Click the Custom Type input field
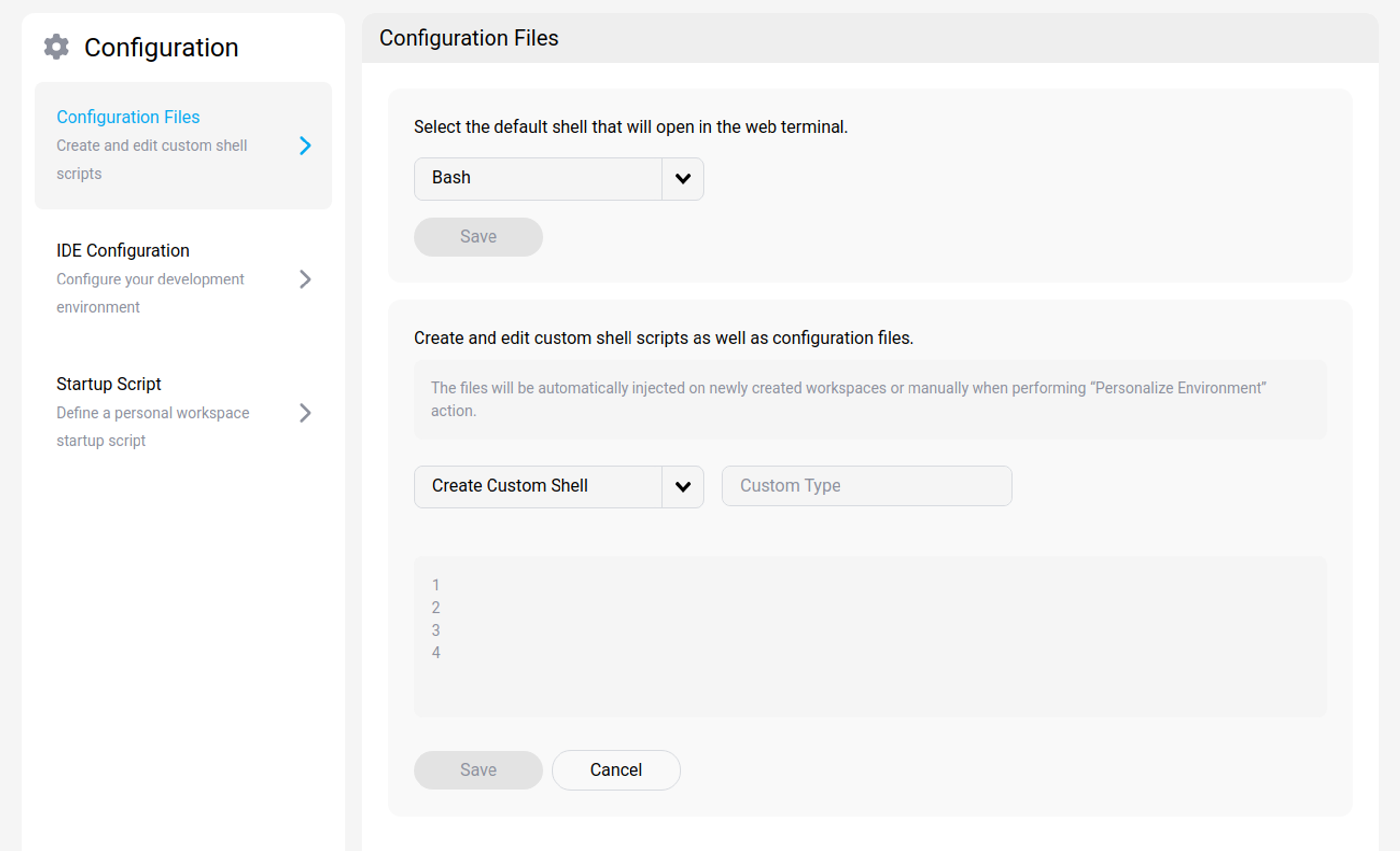The height and width of the screenshot is (851, 1400). (x=866, y=486)
